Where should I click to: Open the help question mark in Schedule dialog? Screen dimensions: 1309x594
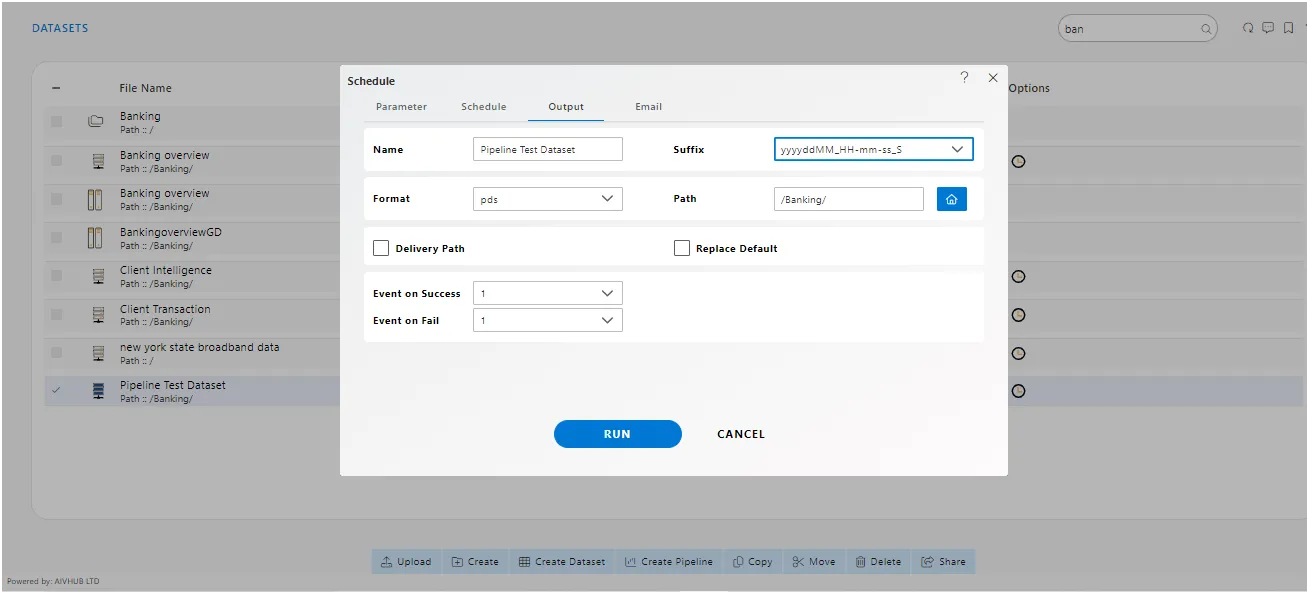pos(964,77)
